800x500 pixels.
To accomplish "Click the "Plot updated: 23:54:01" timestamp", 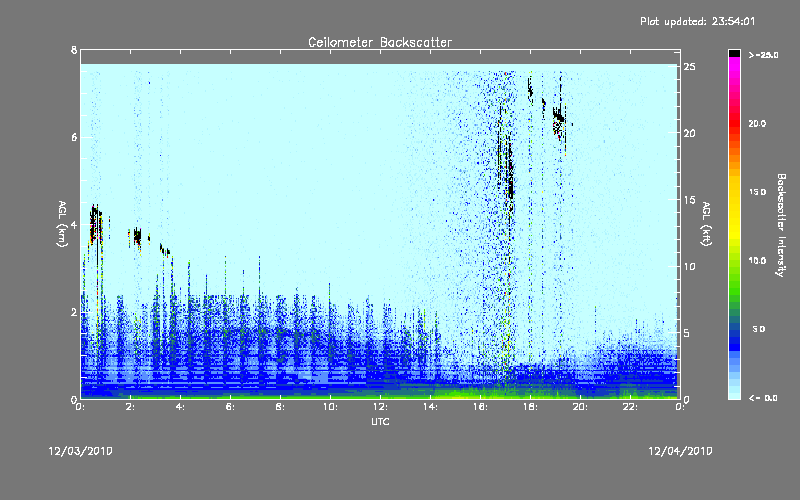I will [x=697, y=21].
